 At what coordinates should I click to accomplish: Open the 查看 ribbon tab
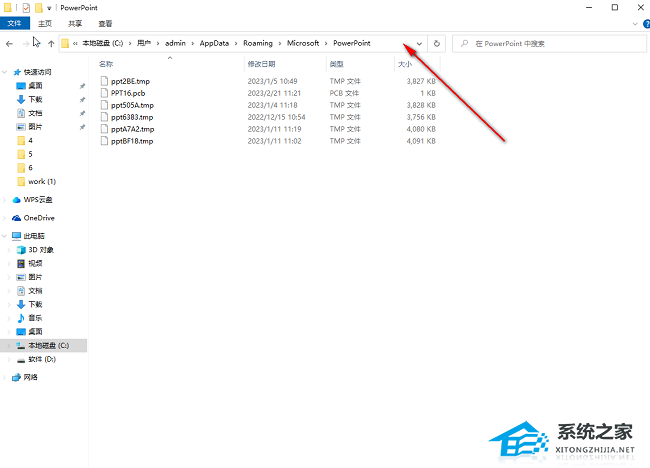[105, 24]
